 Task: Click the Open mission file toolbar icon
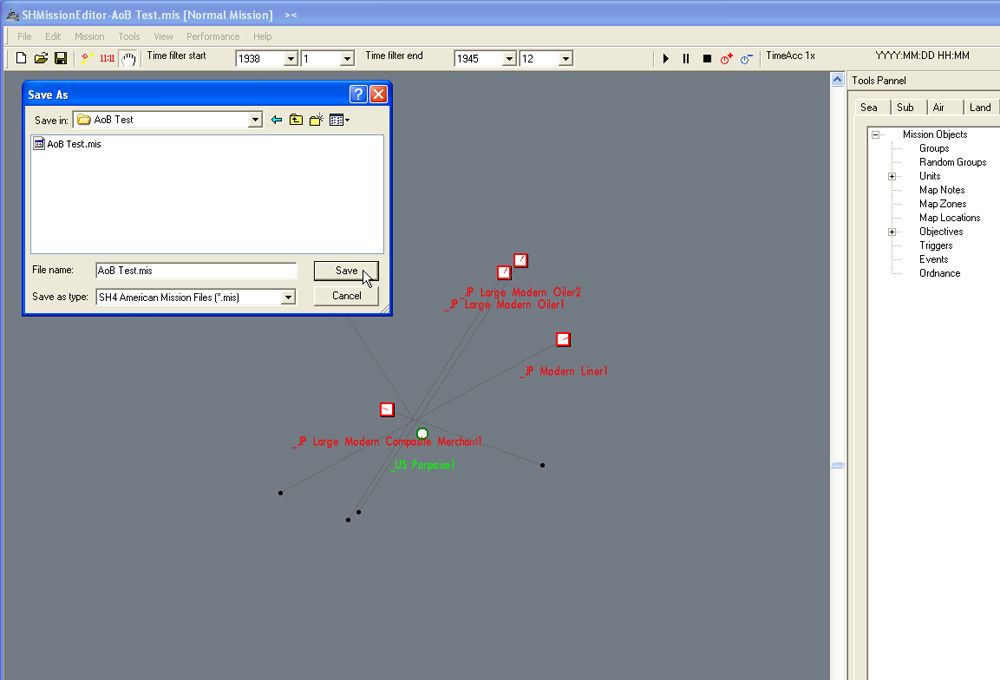[41, 58]
